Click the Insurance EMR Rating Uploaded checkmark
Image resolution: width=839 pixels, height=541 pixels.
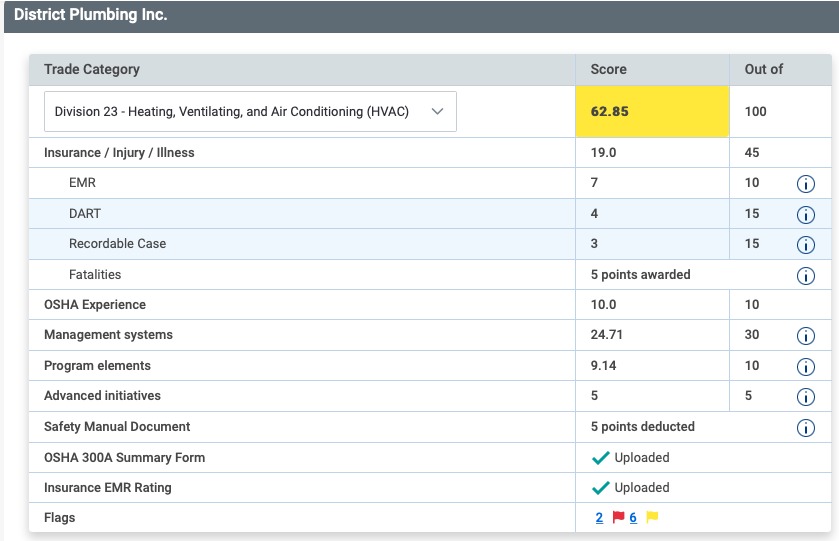pos(600,488)
